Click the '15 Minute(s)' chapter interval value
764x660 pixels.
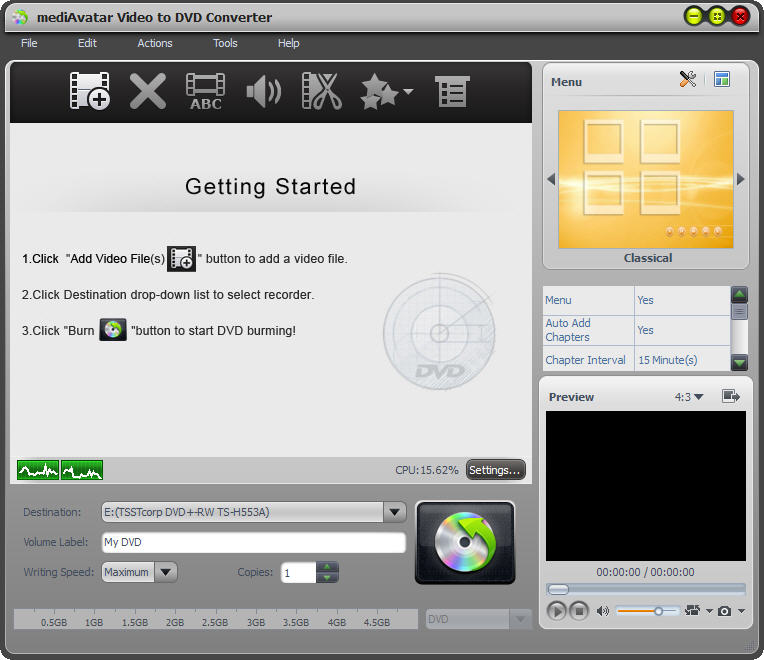668,360
